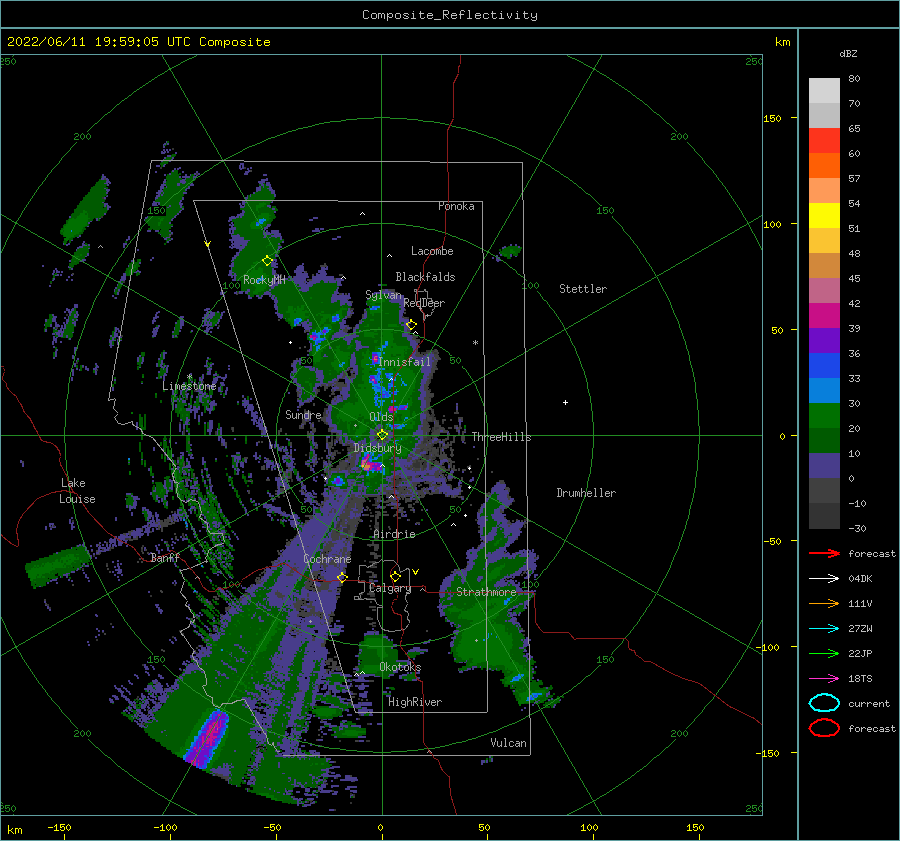Image resolution: width=900 pixels, height=841 pixels.
Task: Click the asterisk marker east of Innisfail
Action: click(x=475, y=343)
